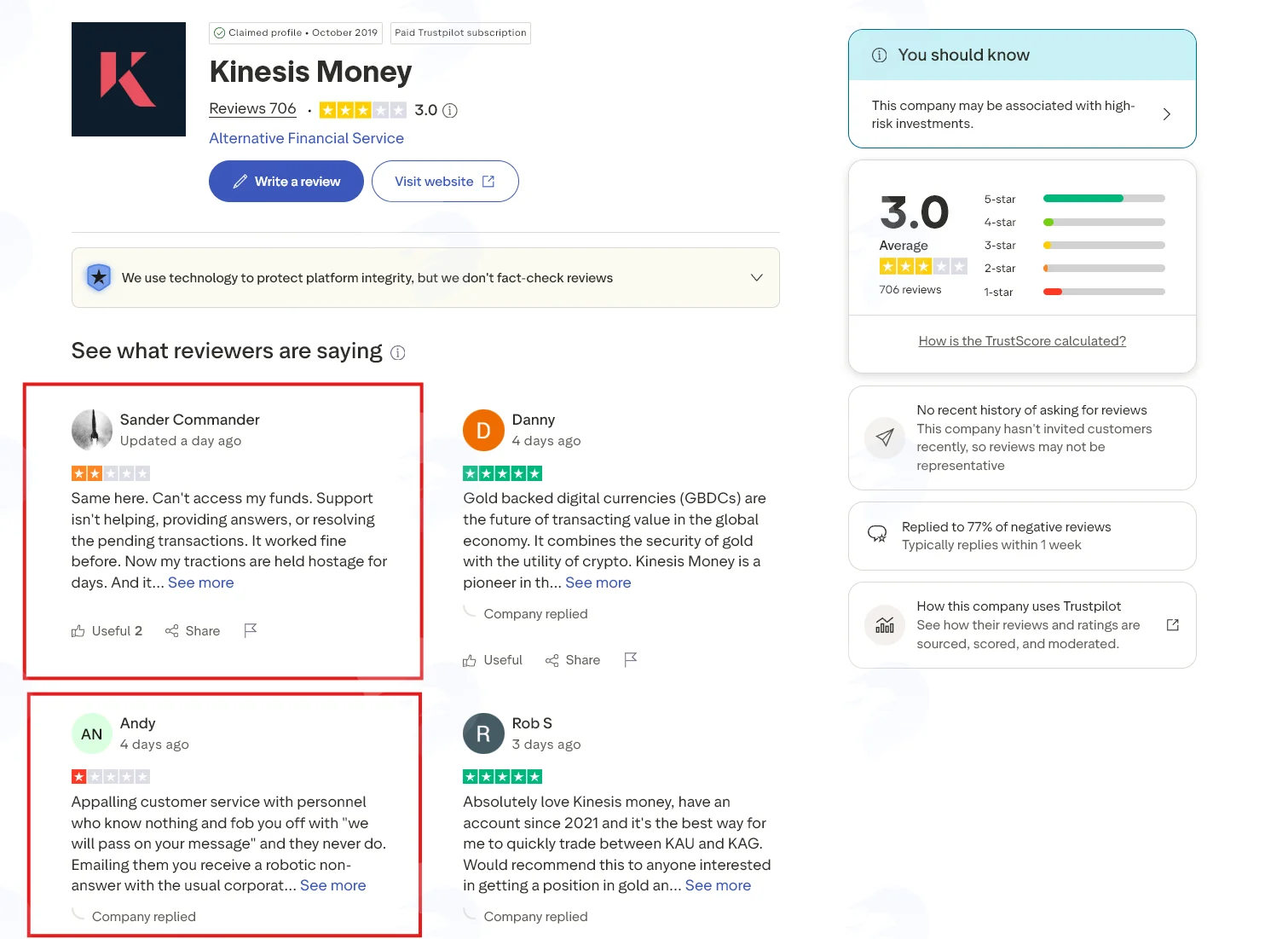Click the Write a review button
Image resolution: width=1288 pixels, height=939 pixels.
tap(286, 182)
